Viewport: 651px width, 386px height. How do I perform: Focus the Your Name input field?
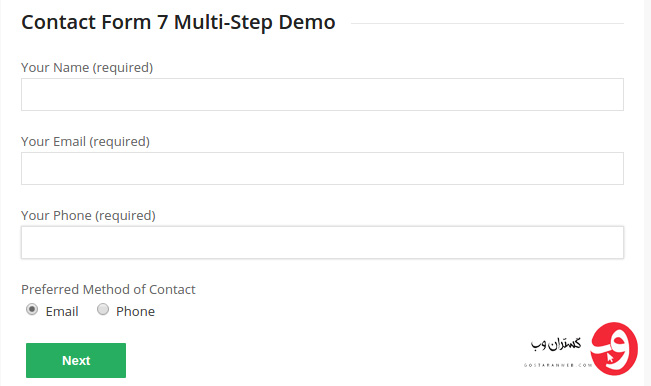pyautogui.click(x=322, y=95)
